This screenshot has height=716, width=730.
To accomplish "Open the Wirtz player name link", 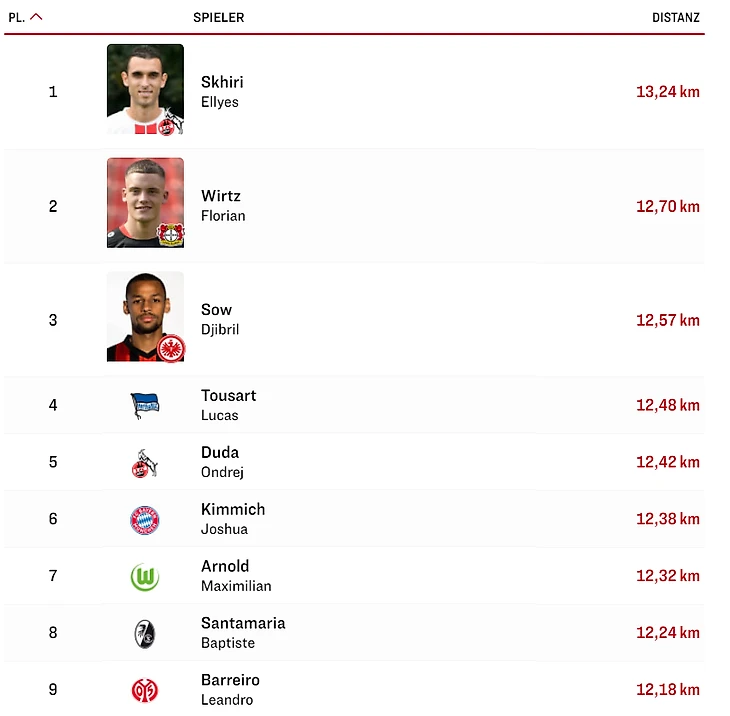I will coord(221,196).
